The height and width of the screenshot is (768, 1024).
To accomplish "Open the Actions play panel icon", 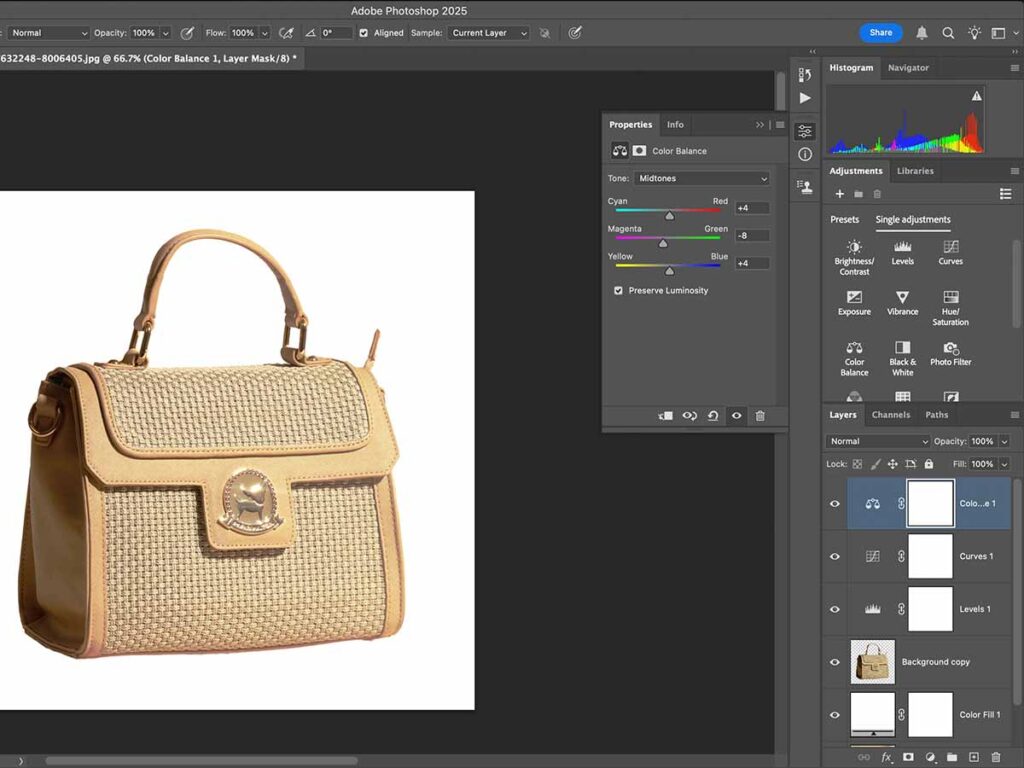I will point(805,98).
